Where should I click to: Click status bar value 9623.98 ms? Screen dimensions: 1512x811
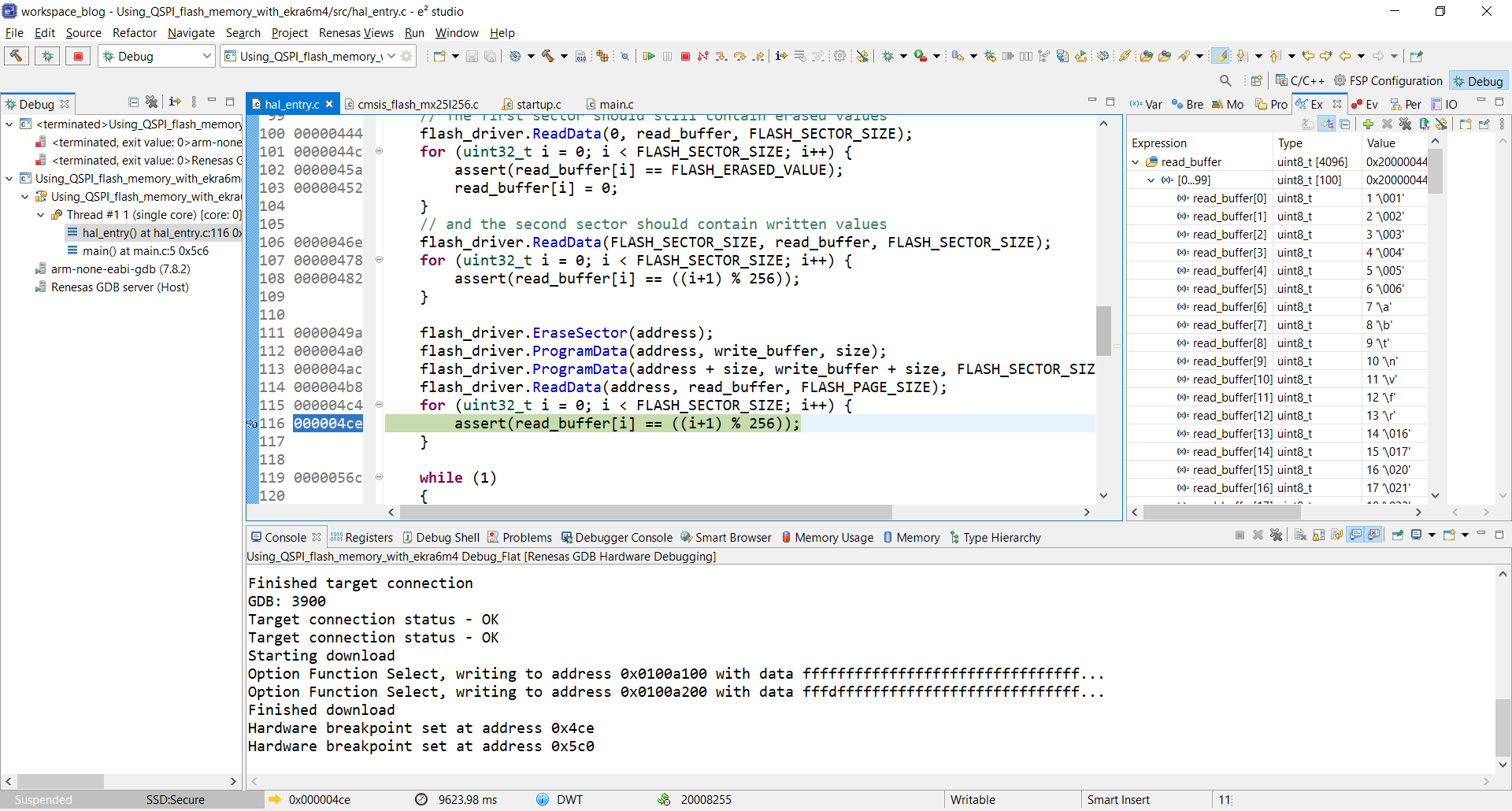tap(468, 799)
